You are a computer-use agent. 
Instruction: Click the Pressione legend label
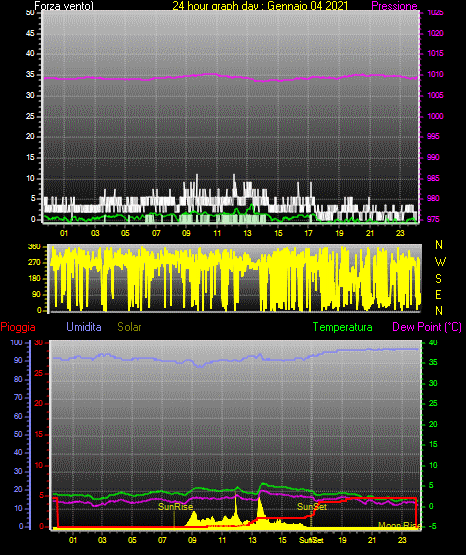point(394,6)
